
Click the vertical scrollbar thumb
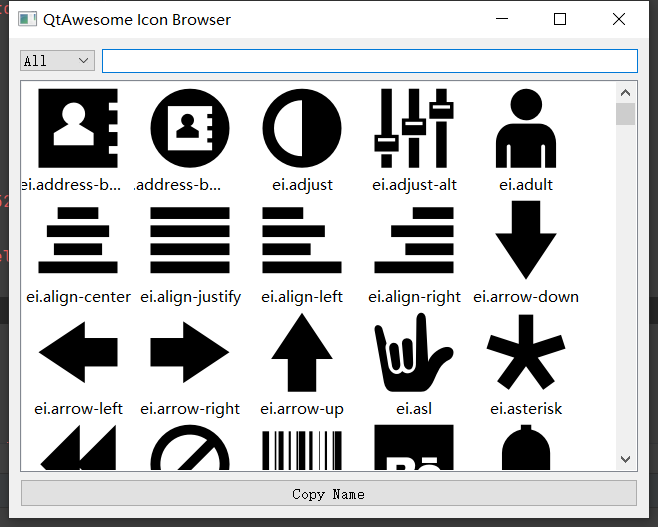point(625,114)
